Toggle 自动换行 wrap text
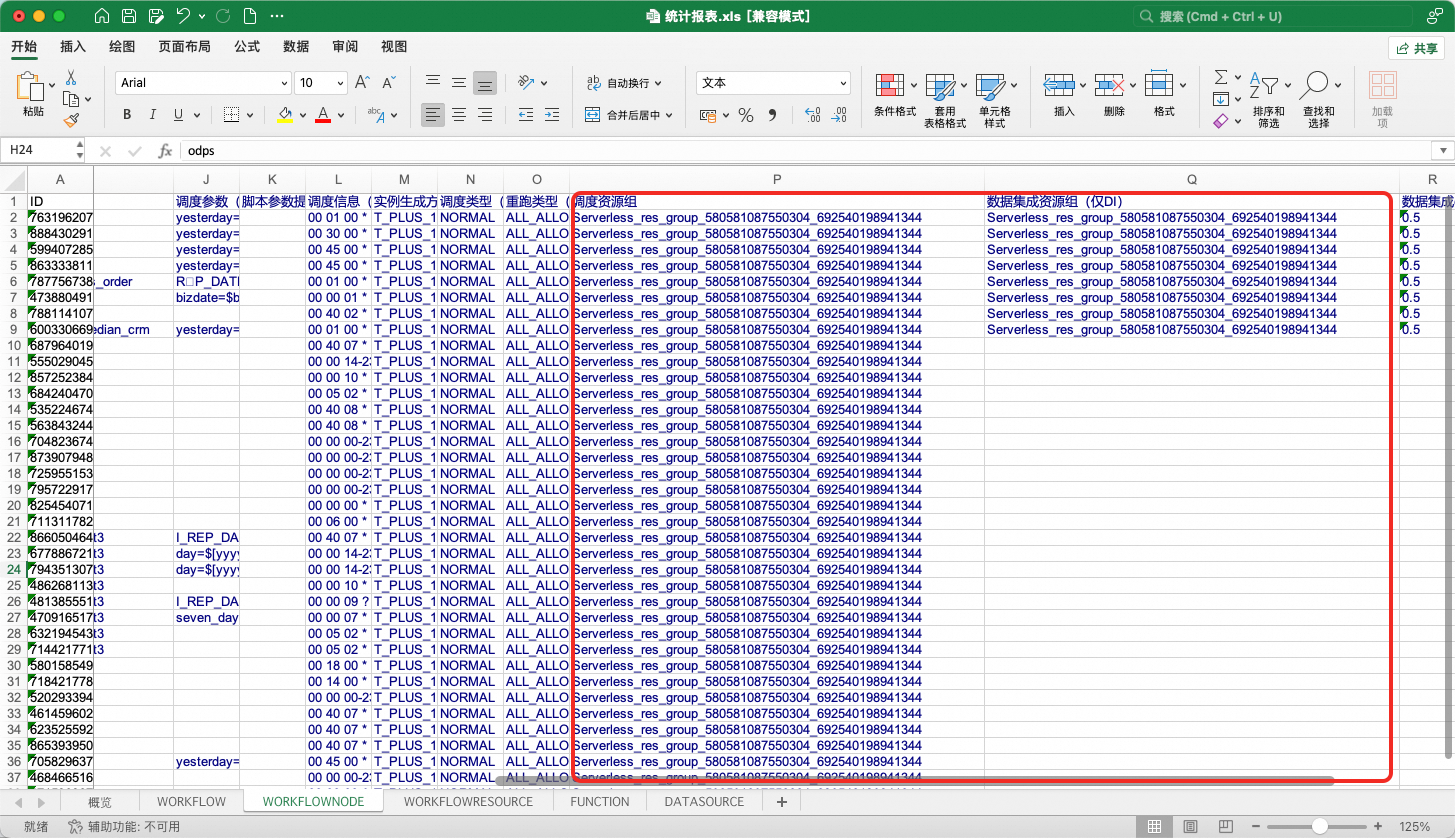Image resolution: width=1455 pixels, height=838 pixels. tap(624, 83)
